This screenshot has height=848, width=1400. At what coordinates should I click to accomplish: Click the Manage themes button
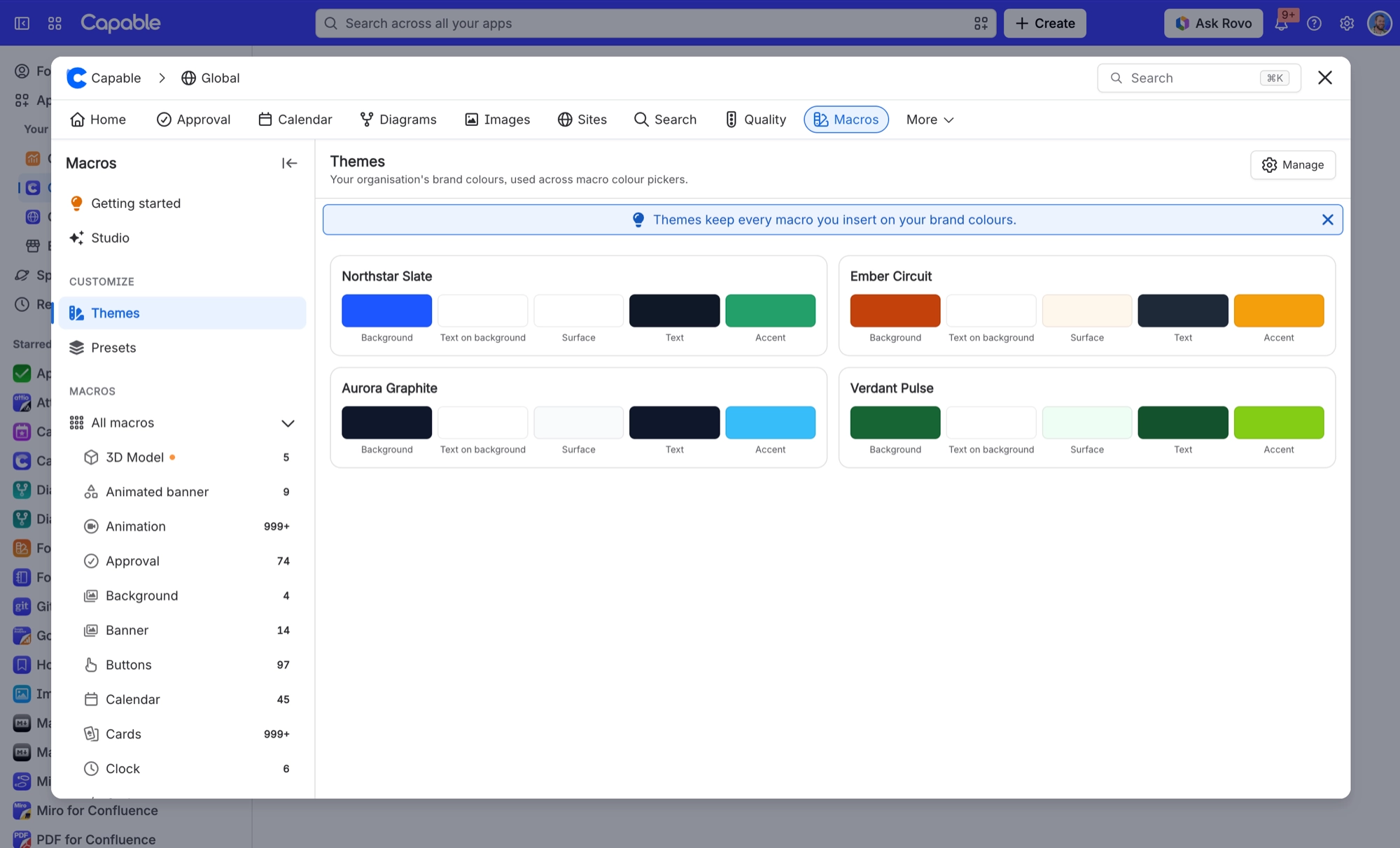[1293, 165]
